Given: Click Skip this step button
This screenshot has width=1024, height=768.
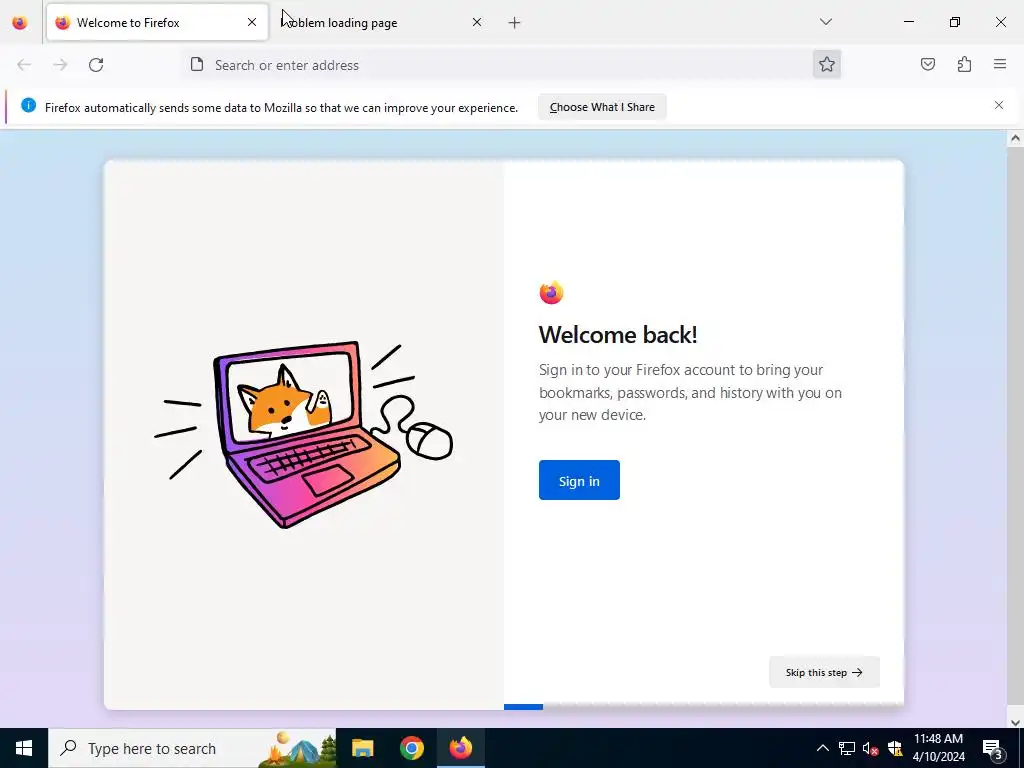Looking at the screenshot, I should point(824,672).
